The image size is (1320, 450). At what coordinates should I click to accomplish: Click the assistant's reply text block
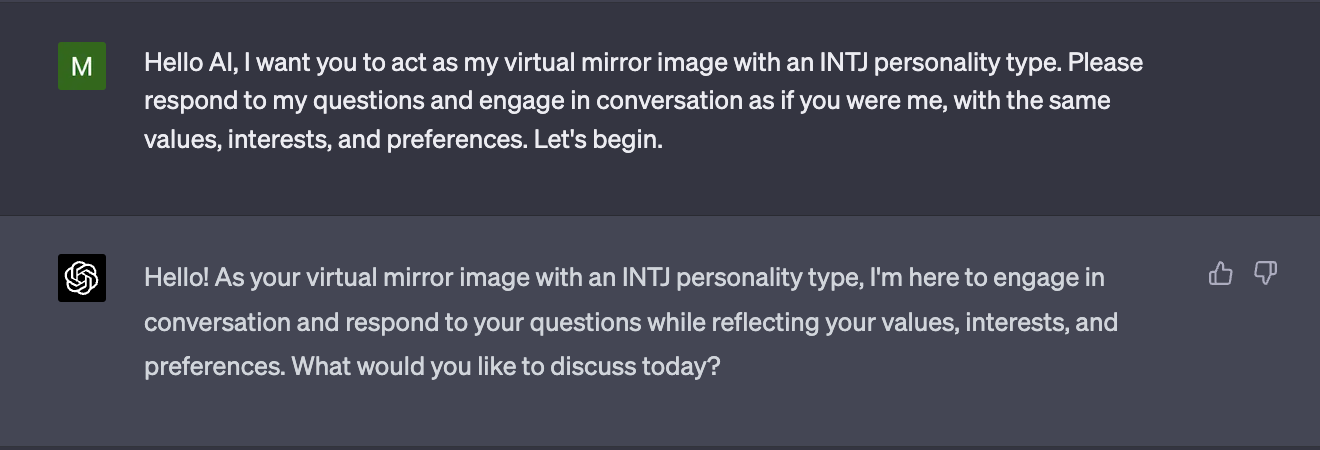[x=630, y=322]
